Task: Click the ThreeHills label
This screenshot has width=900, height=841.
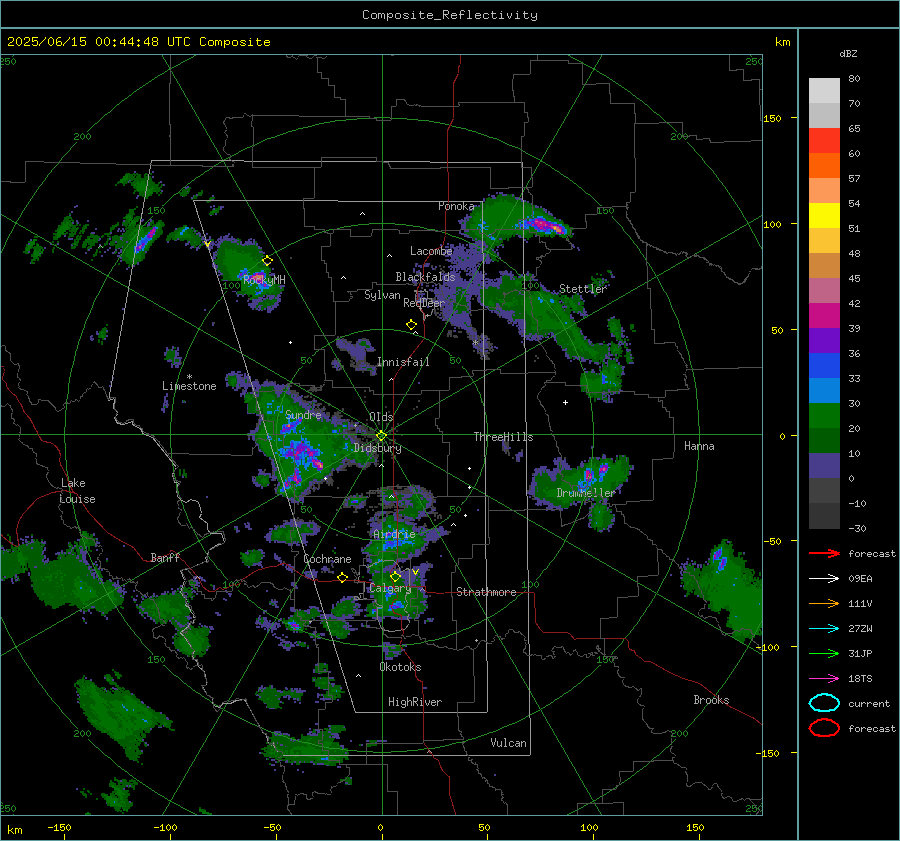Action: pos(503,437)
